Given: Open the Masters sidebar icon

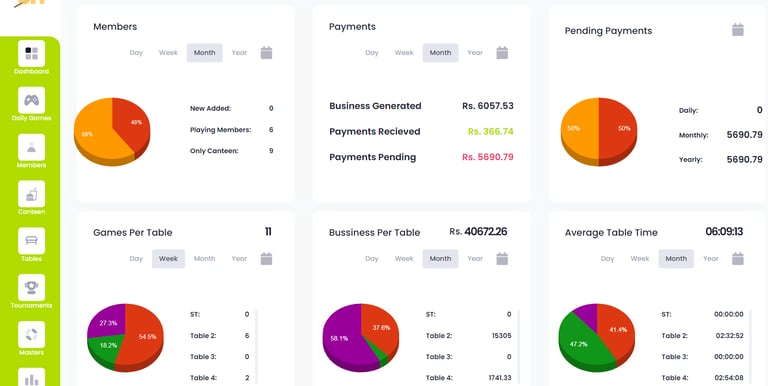Looking at the screenshot, I should click(31, 335).
